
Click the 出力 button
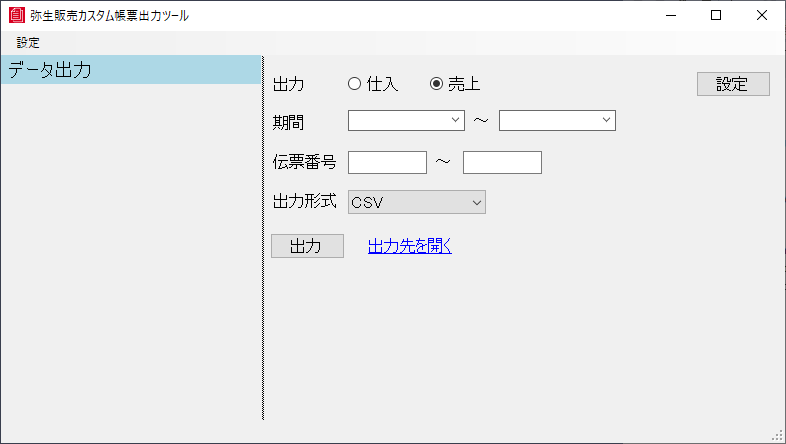pos(307,246)
